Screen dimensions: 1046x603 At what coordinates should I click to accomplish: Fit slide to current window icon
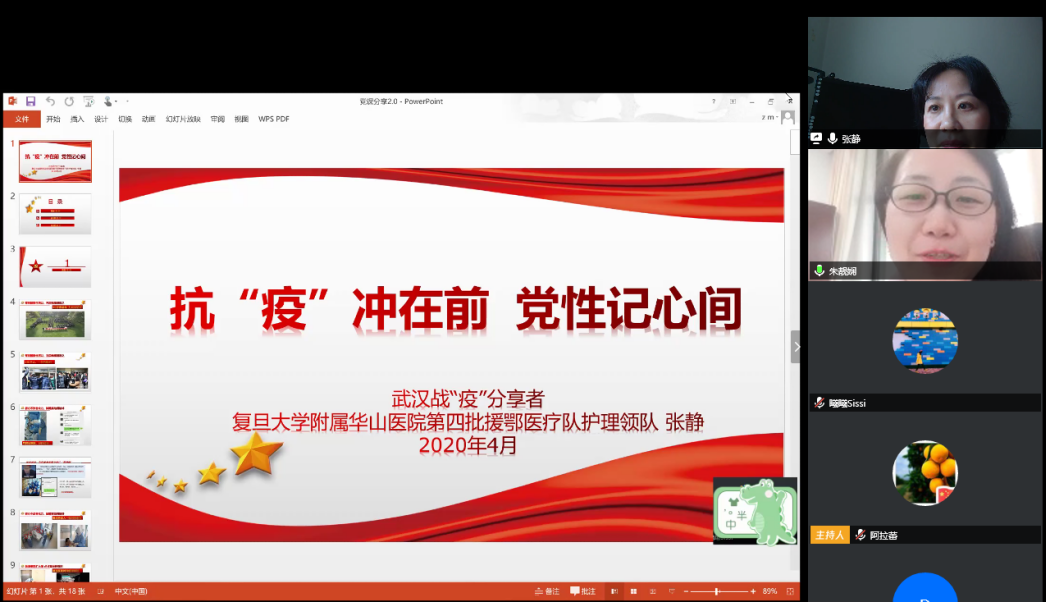(x=791, y=592)
